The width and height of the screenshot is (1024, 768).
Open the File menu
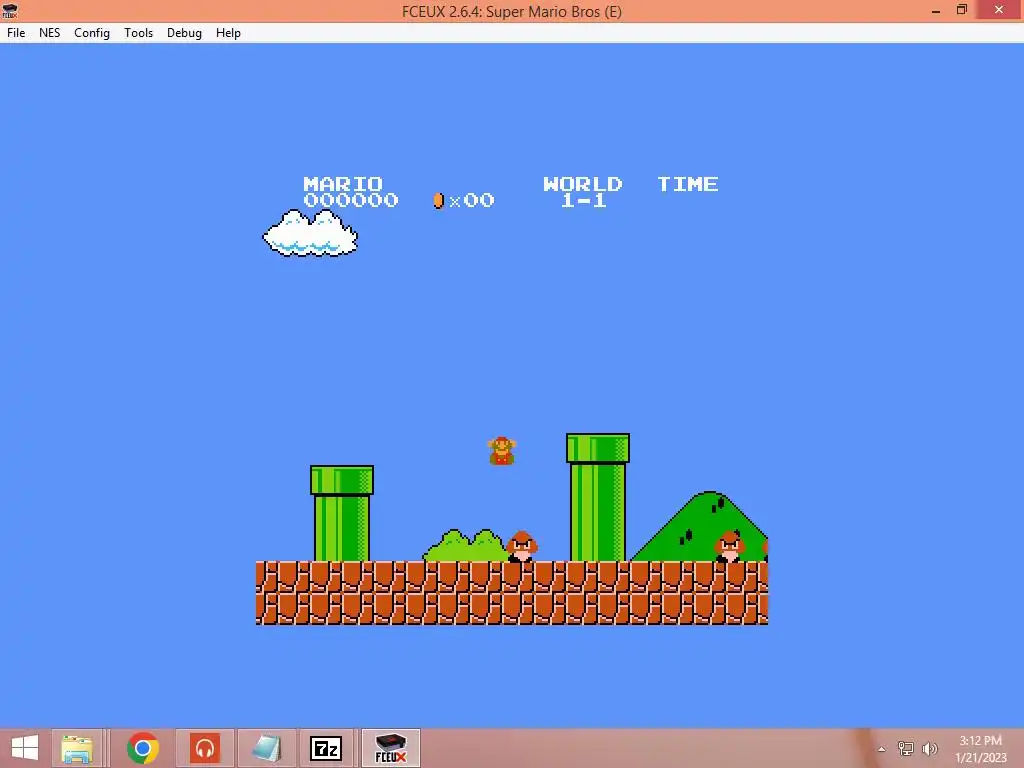click(x=16, y=33)
